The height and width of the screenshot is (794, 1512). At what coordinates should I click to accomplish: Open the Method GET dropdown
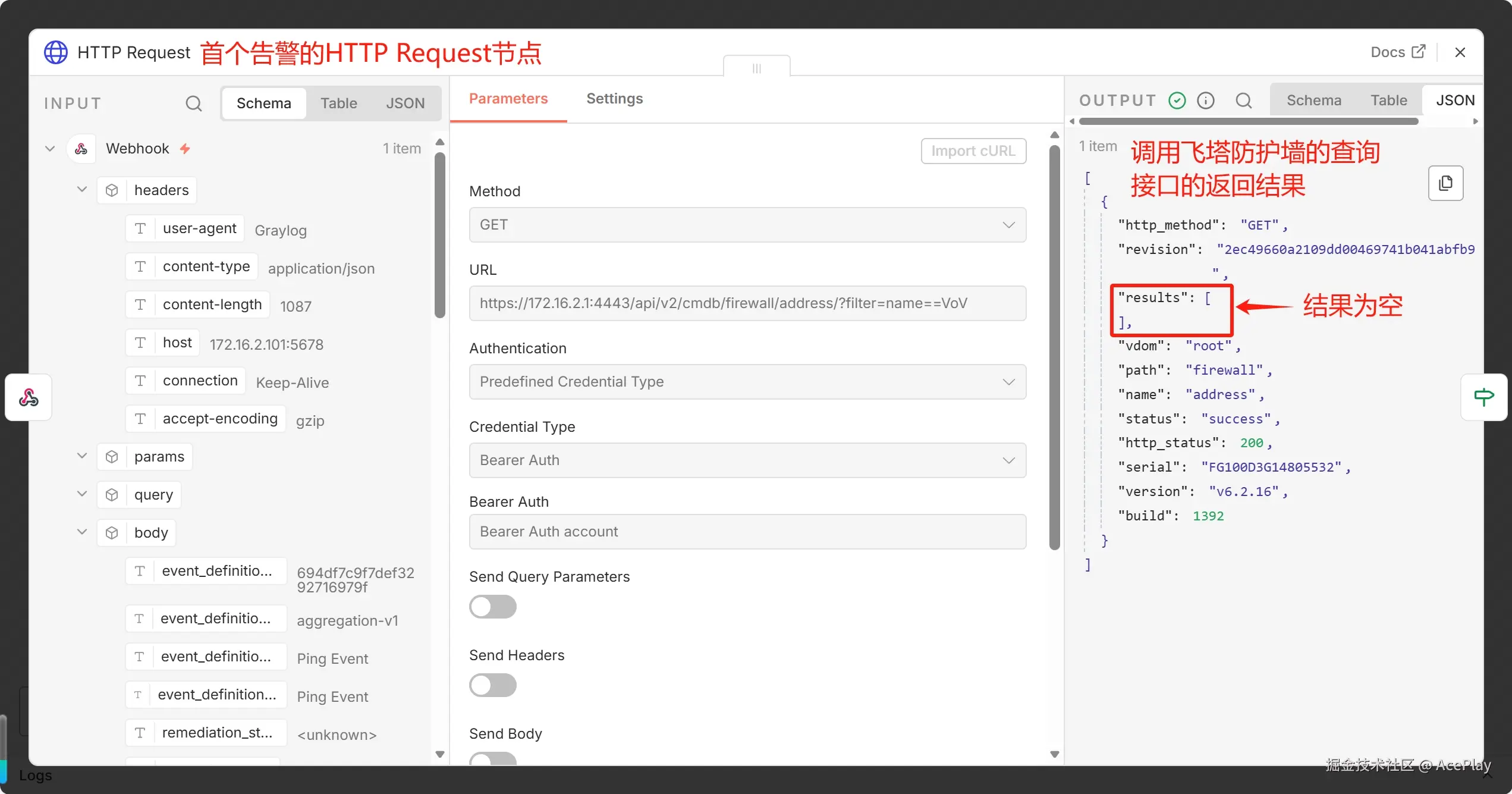tap(747, 225)
